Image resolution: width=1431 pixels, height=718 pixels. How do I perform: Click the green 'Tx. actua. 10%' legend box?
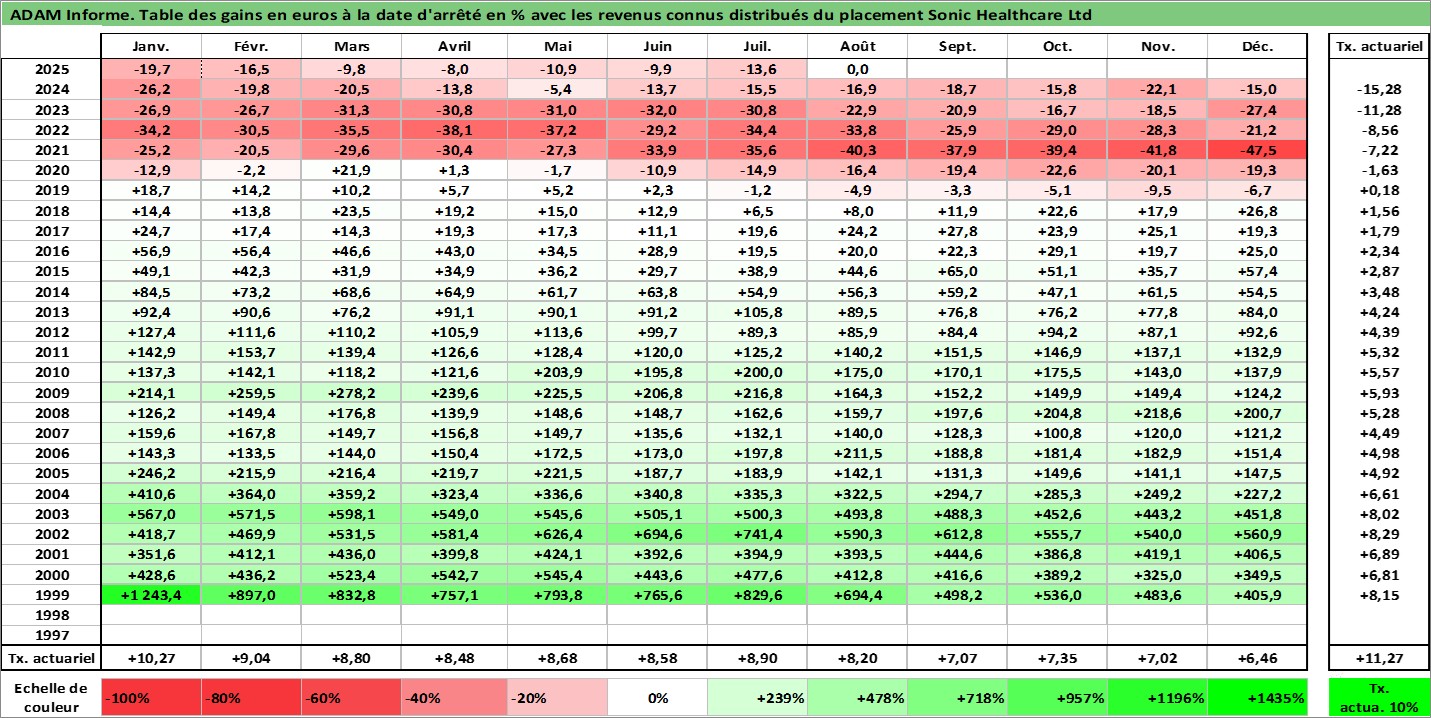pos(1379,698)
